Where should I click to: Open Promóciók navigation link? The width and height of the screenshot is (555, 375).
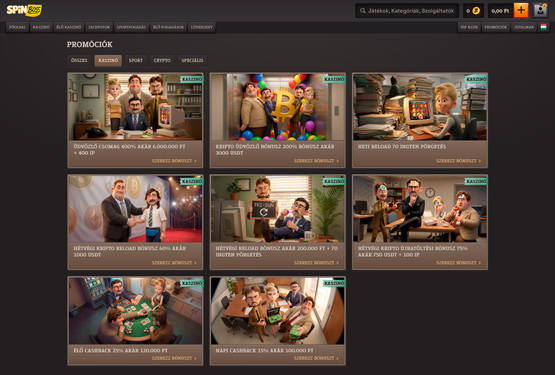coord(496,27)
